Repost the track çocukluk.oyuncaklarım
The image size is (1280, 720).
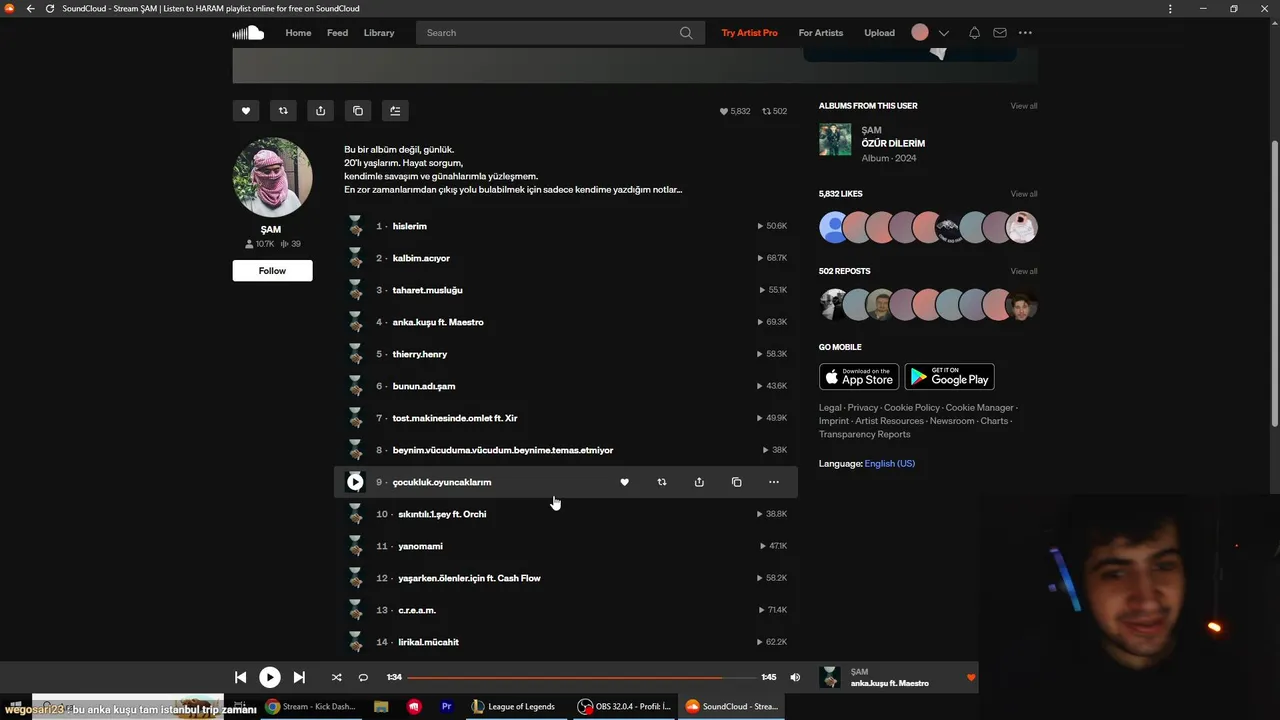pyautogui.click(x=661, y=482)
